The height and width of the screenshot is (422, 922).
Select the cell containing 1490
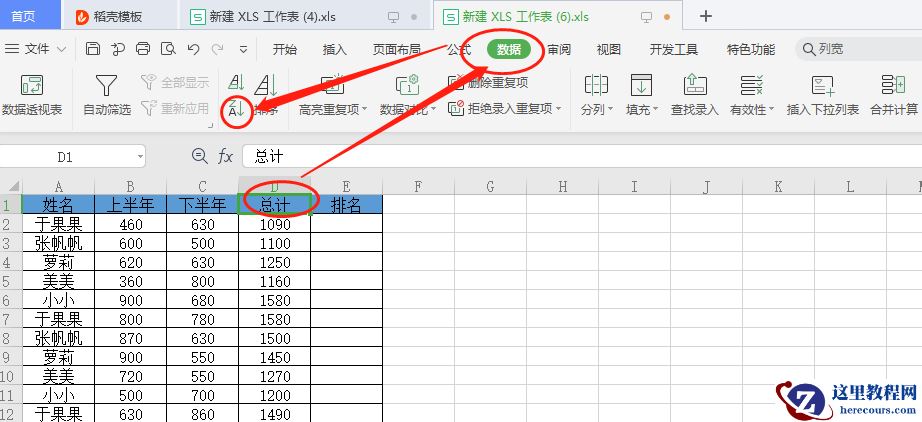[275, 414]
